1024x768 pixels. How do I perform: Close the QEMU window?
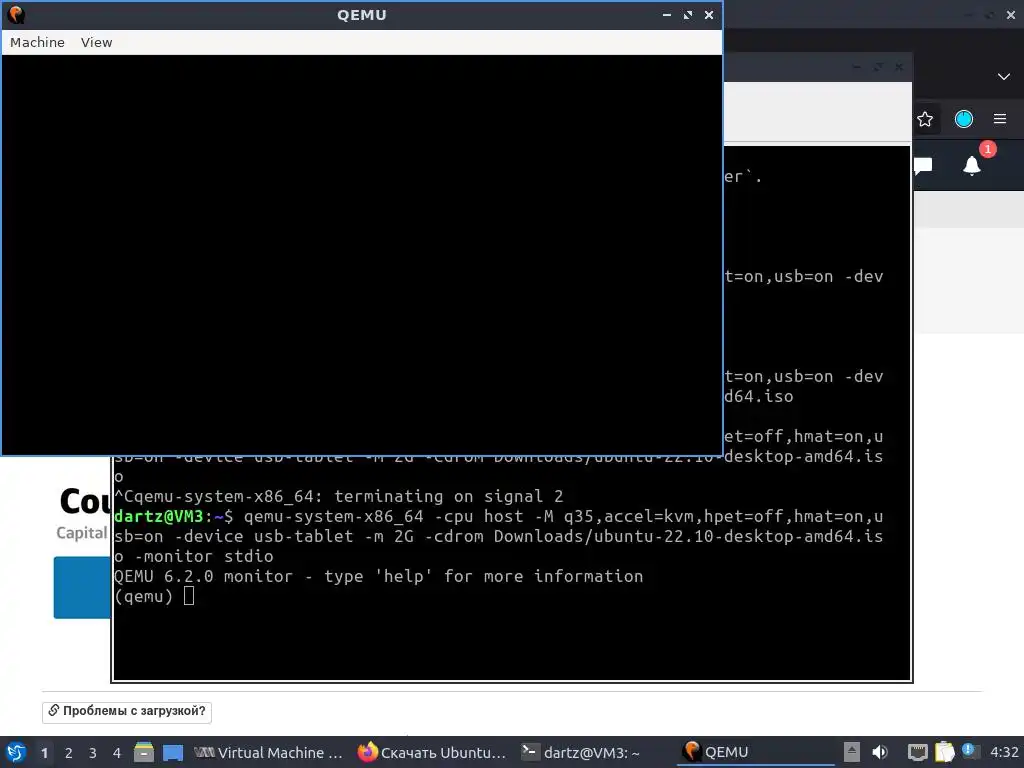(709, 14)
